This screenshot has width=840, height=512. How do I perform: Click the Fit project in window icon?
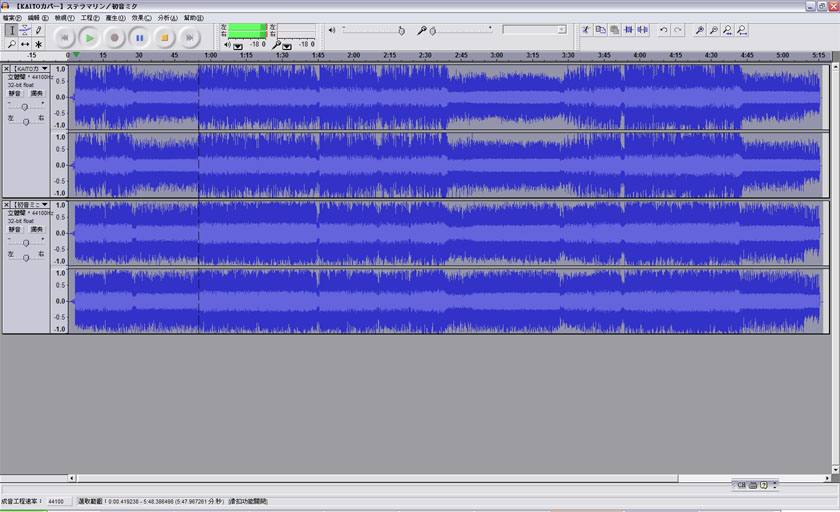click(x=741, y=30)
